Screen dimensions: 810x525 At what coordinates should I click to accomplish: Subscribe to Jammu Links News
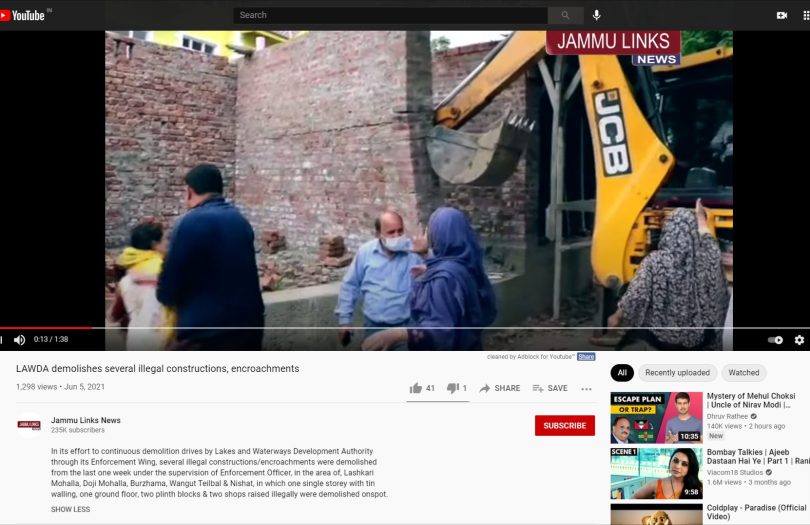[x=565, y=425]
